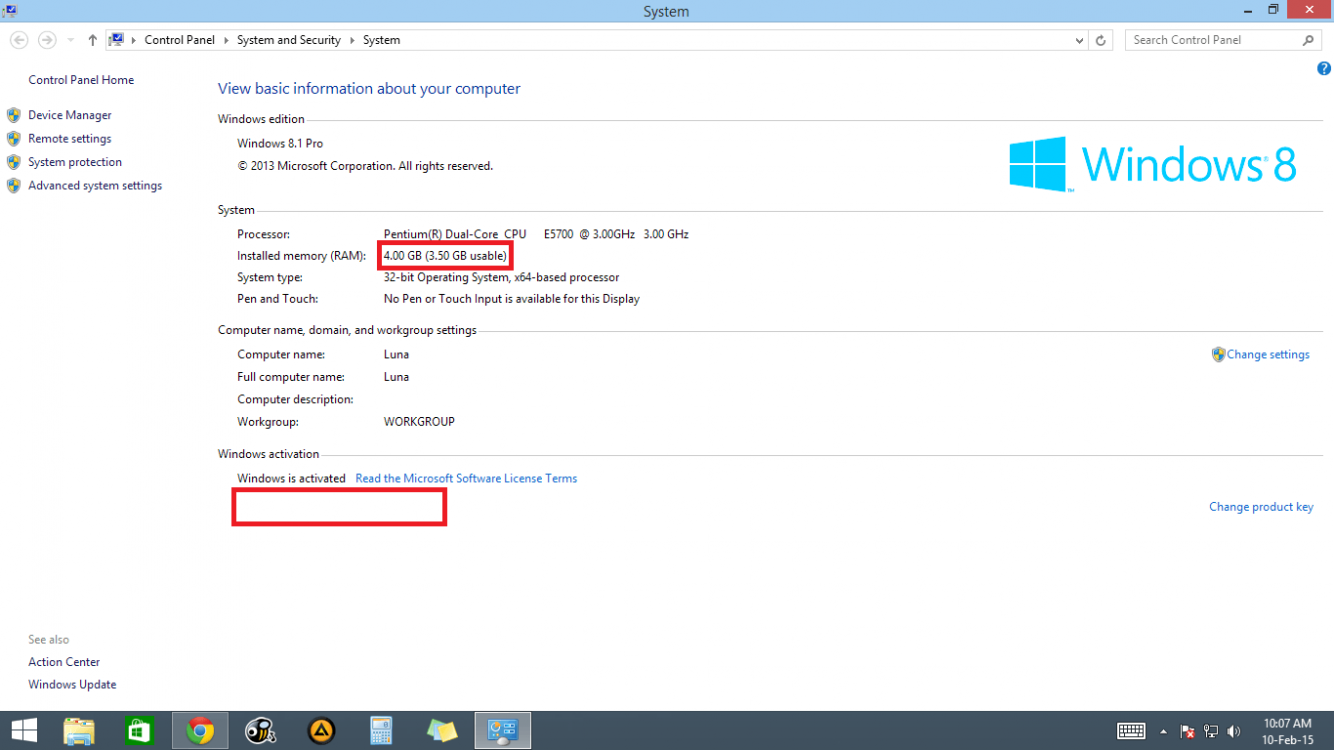Open the orange AIMP player taskbar icon
Image resolution: width=1334 pixels, height=750 pixels.
[321, 731]
